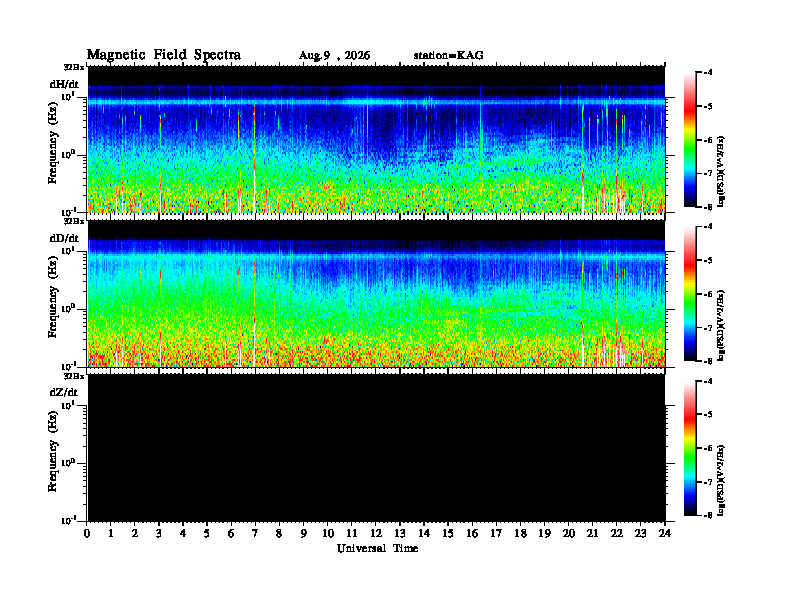Screen dimensions: 792x612
Task: Click the color bar beside the dH/dt panel
Action: point(689,140)
